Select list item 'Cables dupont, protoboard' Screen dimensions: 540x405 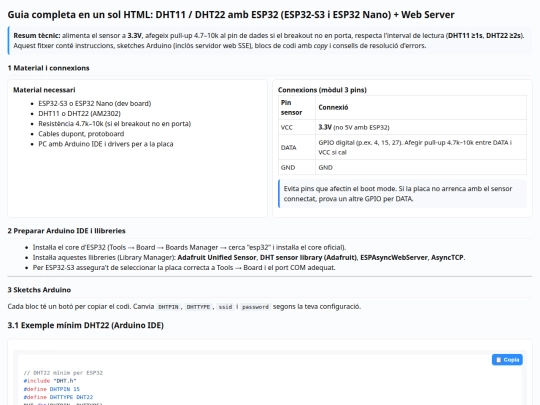click(81, 134)
